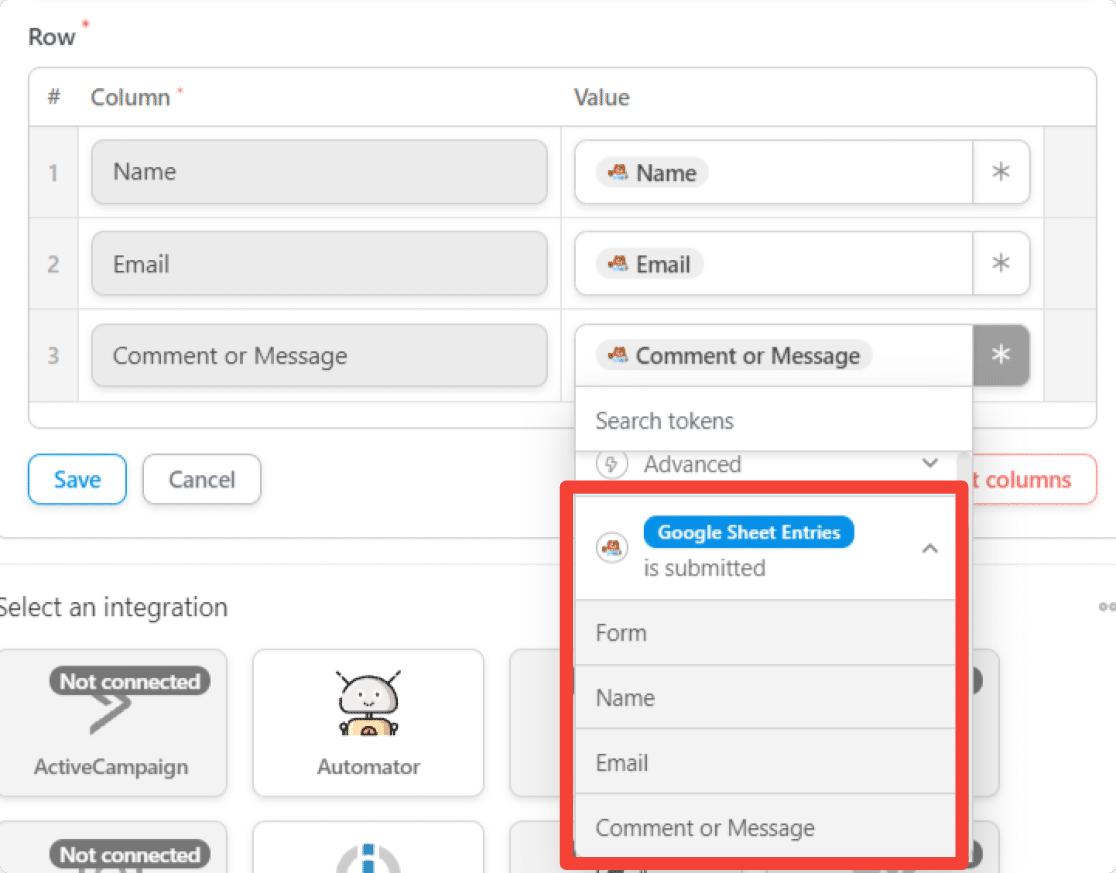
Task: Toggle asterisk token picker for Comment row
Action: point(1000,356)
